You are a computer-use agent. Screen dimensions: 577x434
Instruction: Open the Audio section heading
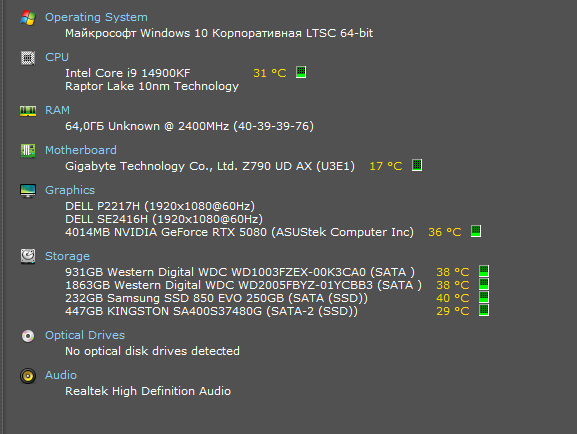[x=61, y=375]
